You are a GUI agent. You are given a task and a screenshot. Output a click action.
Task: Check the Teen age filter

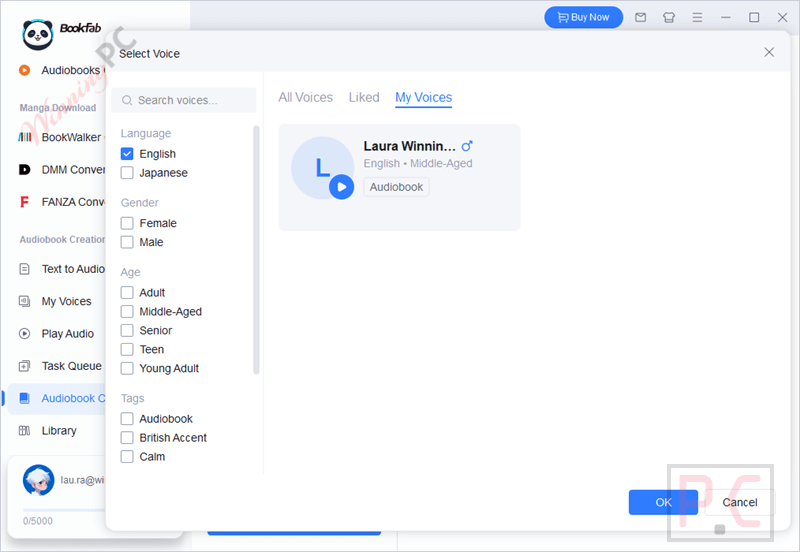click(x=127, y=349)
